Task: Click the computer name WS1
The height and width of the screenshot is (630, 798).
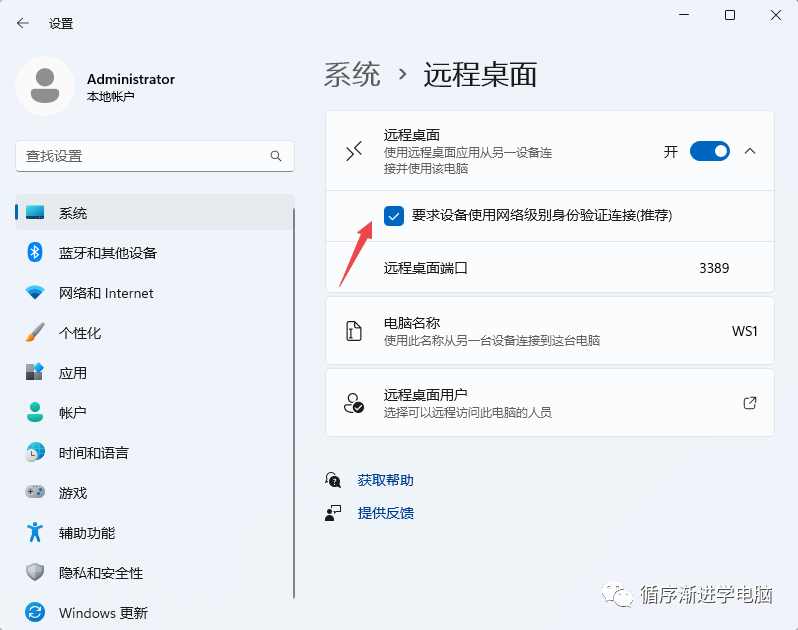Action: [x=745, y=331]
